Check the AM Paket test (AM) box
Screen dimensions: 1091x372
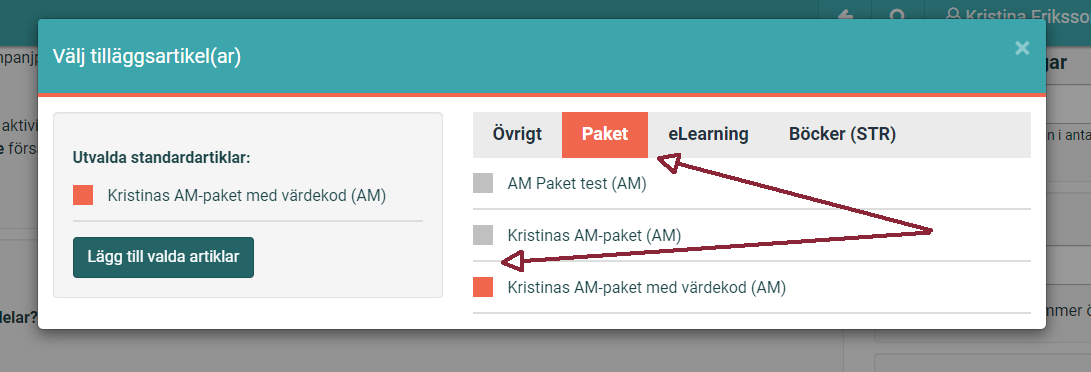point(483,184)
